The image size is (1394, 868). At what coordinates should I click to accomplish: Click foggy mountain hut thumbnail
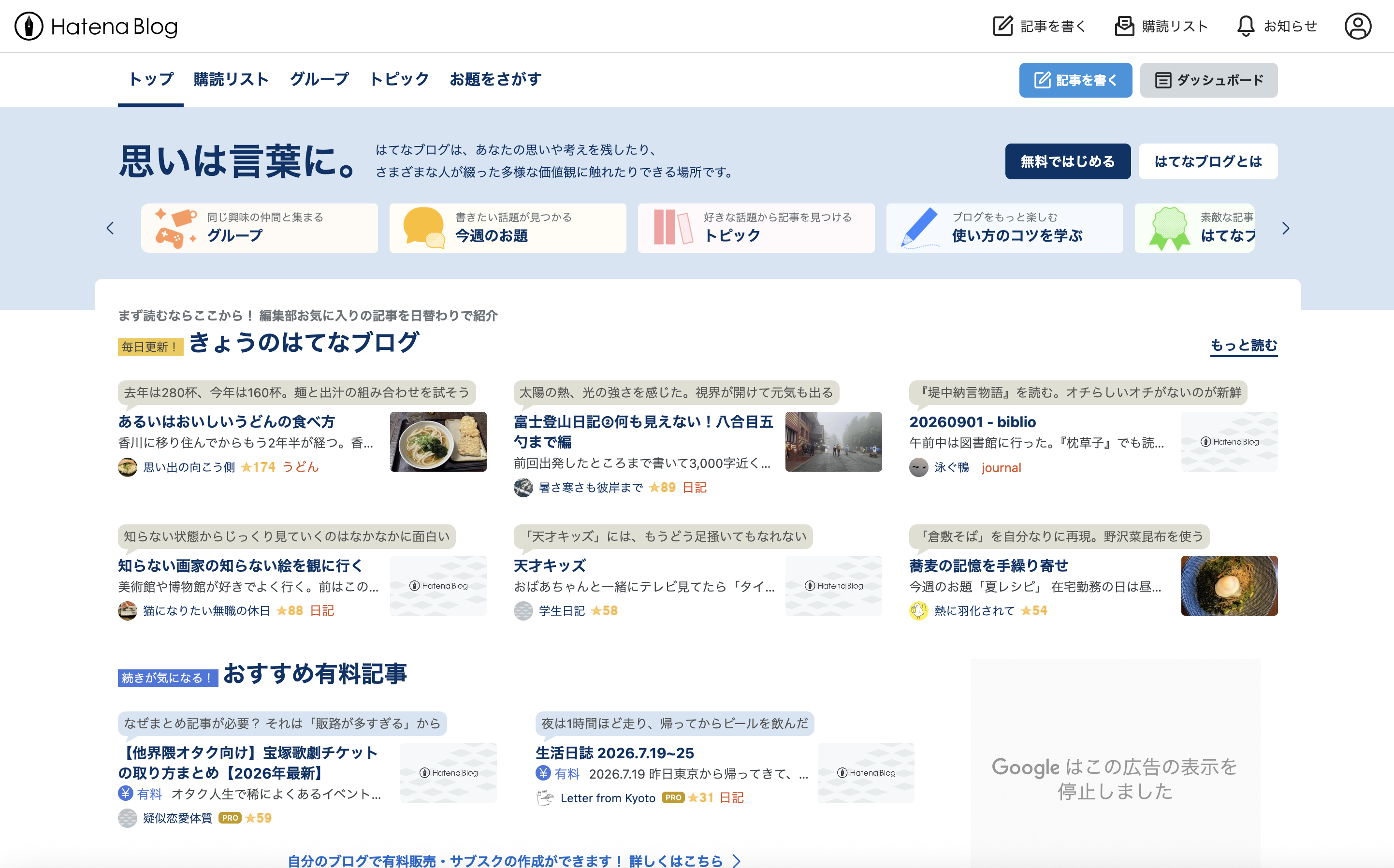point(834,441)
